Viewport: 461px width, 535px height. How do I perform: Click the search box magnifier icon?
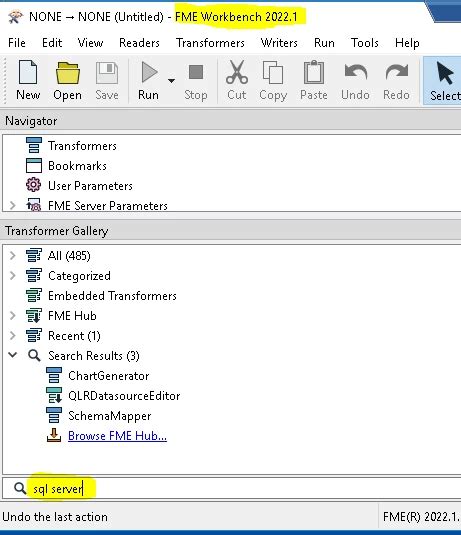tap(20, 489)
